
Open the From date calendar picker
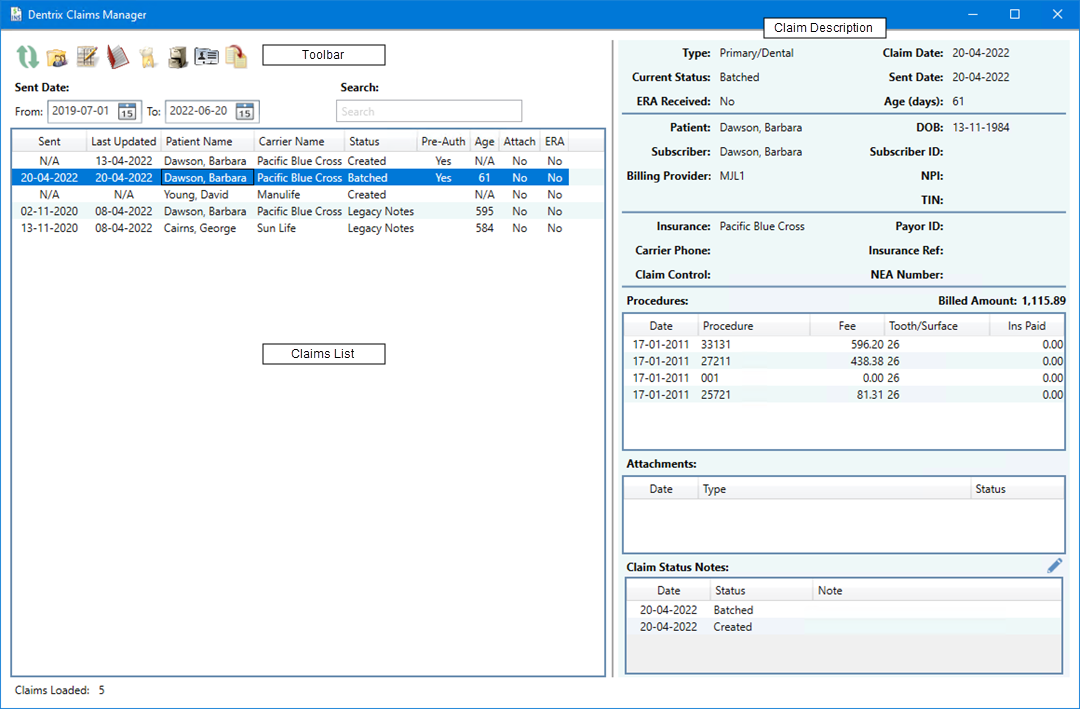[x=127, y=111]
